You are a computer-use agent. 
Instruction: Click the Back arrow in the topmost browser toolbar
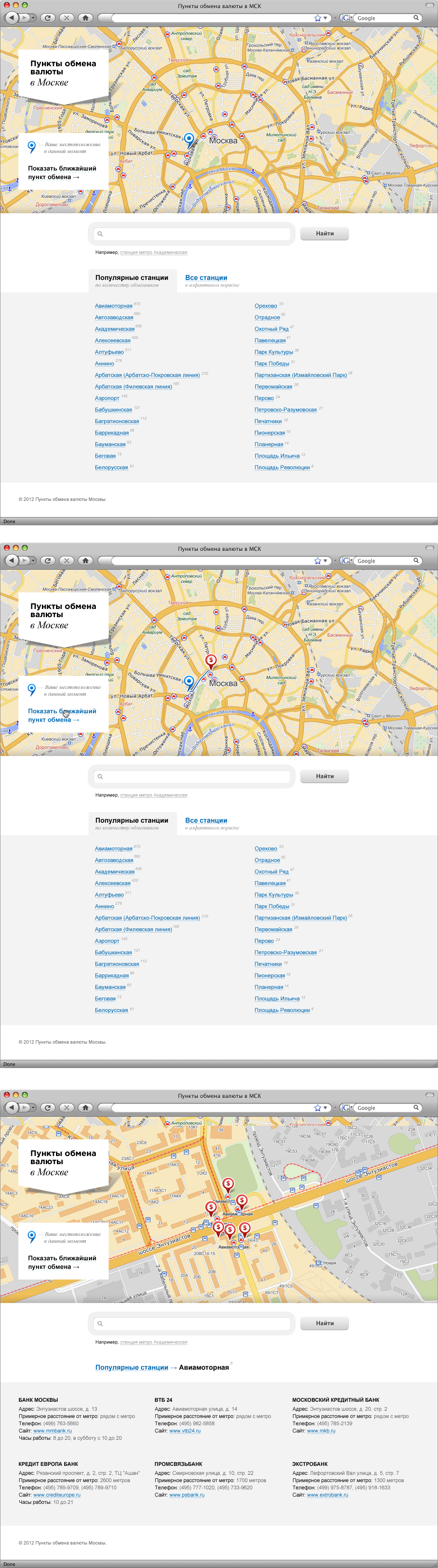point(12,18)
